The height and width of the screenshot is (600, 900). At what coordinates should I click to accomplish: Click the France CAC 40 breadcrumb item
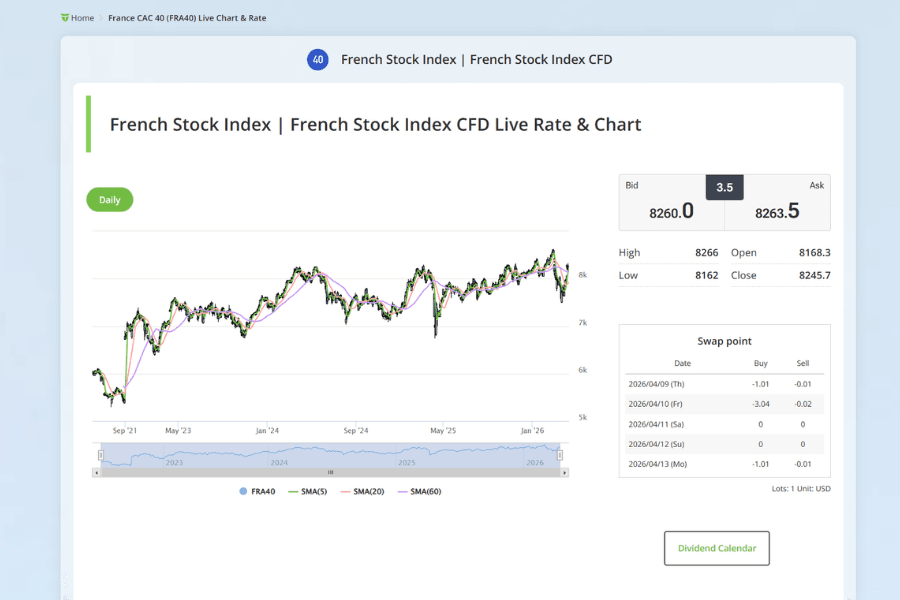pos(187,17)
